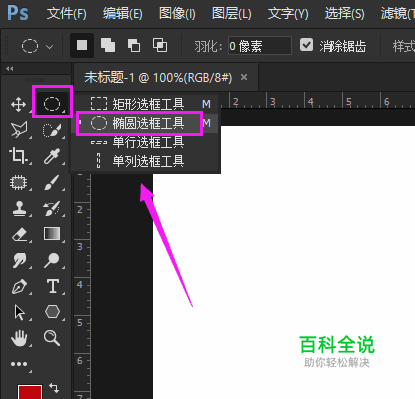Select the Move tool
415x399 pixels.
click(x=18, y=104)
